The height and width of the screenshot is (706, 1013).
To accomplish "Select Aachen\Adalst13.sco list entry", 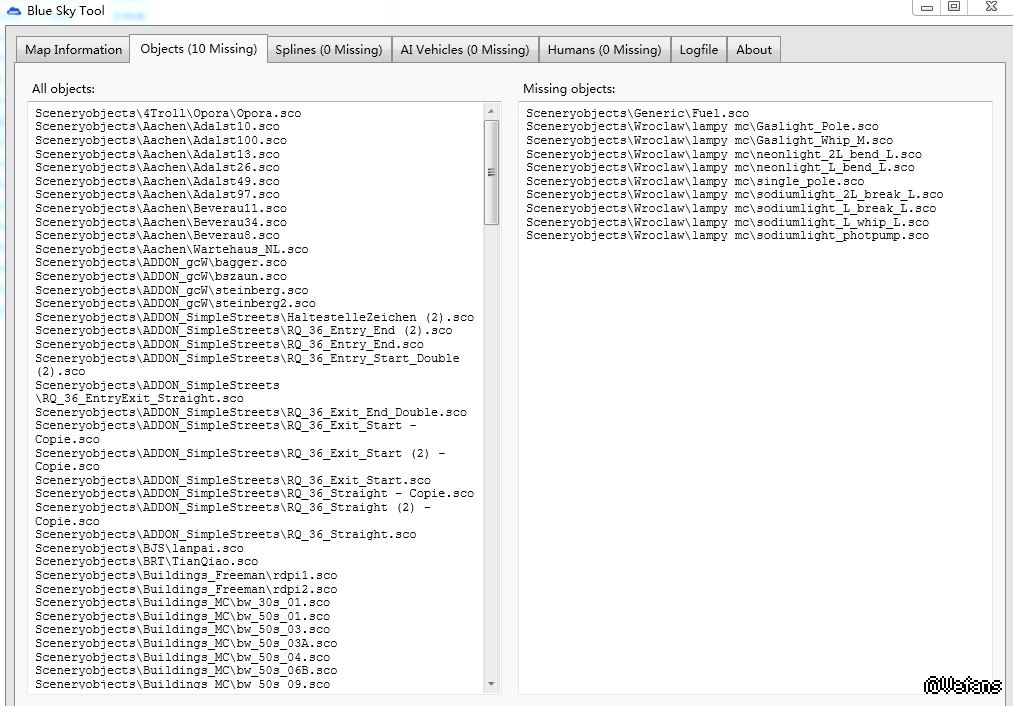I will point(157,154).
